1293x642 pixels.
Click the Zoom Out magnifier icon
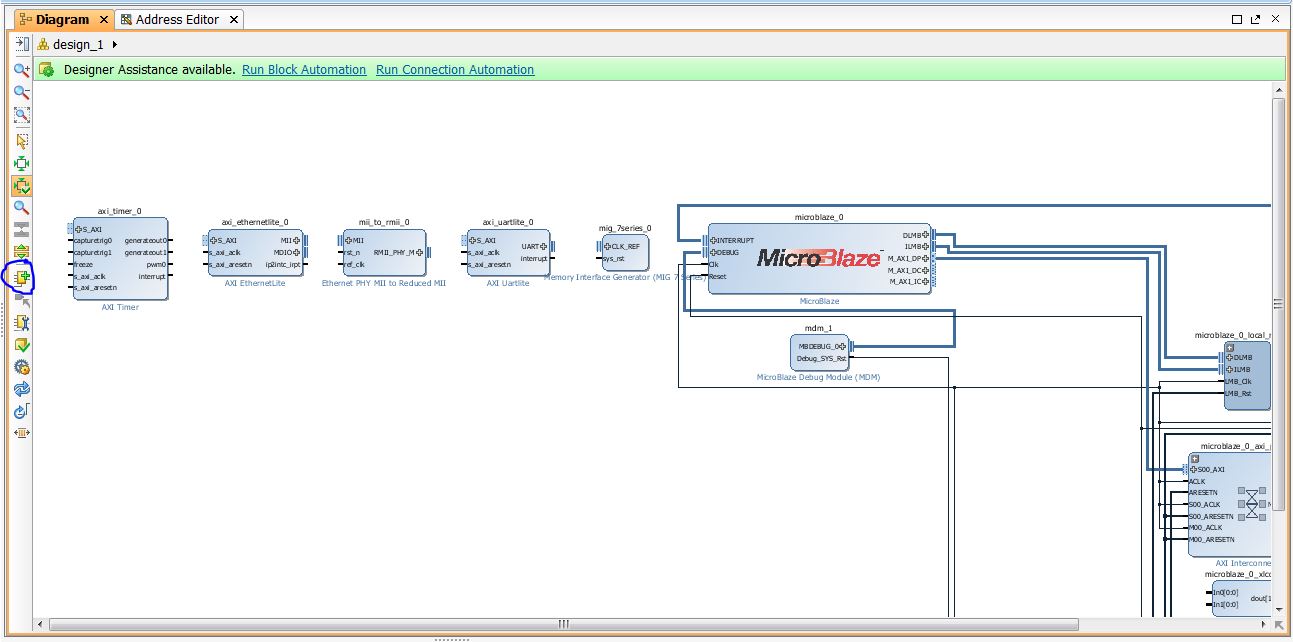(x=21, y=92)
